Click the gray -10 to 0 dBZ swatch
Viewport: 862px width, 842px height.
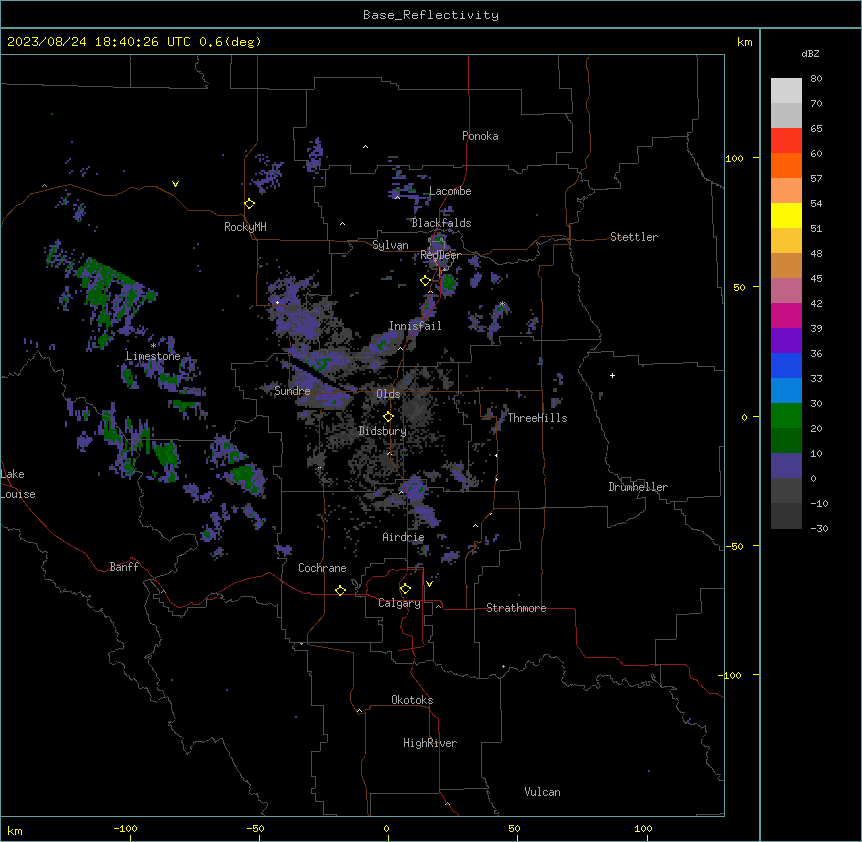point(786,491)
